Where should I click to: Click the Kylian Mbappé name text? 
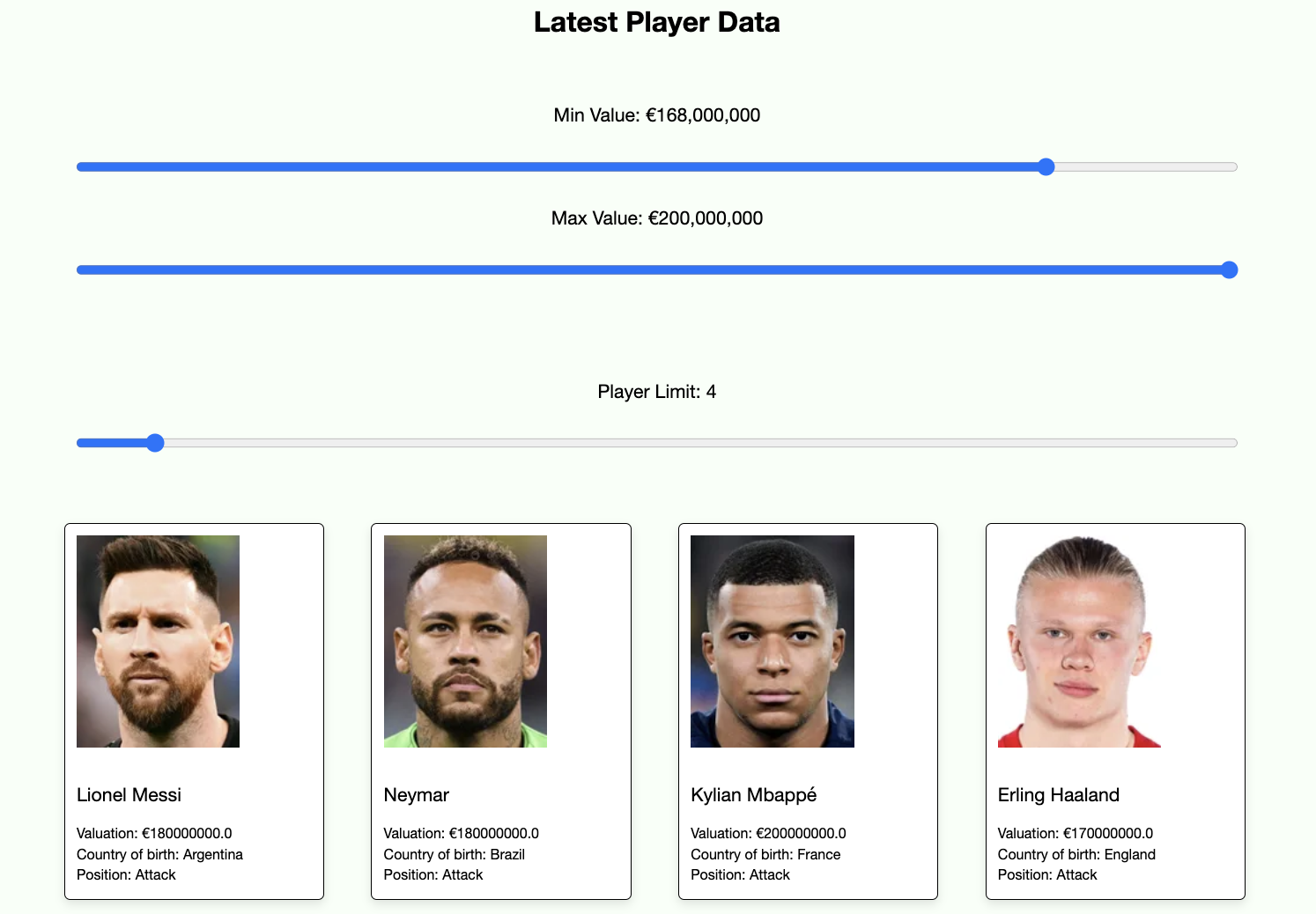click(x=754, y=795)
